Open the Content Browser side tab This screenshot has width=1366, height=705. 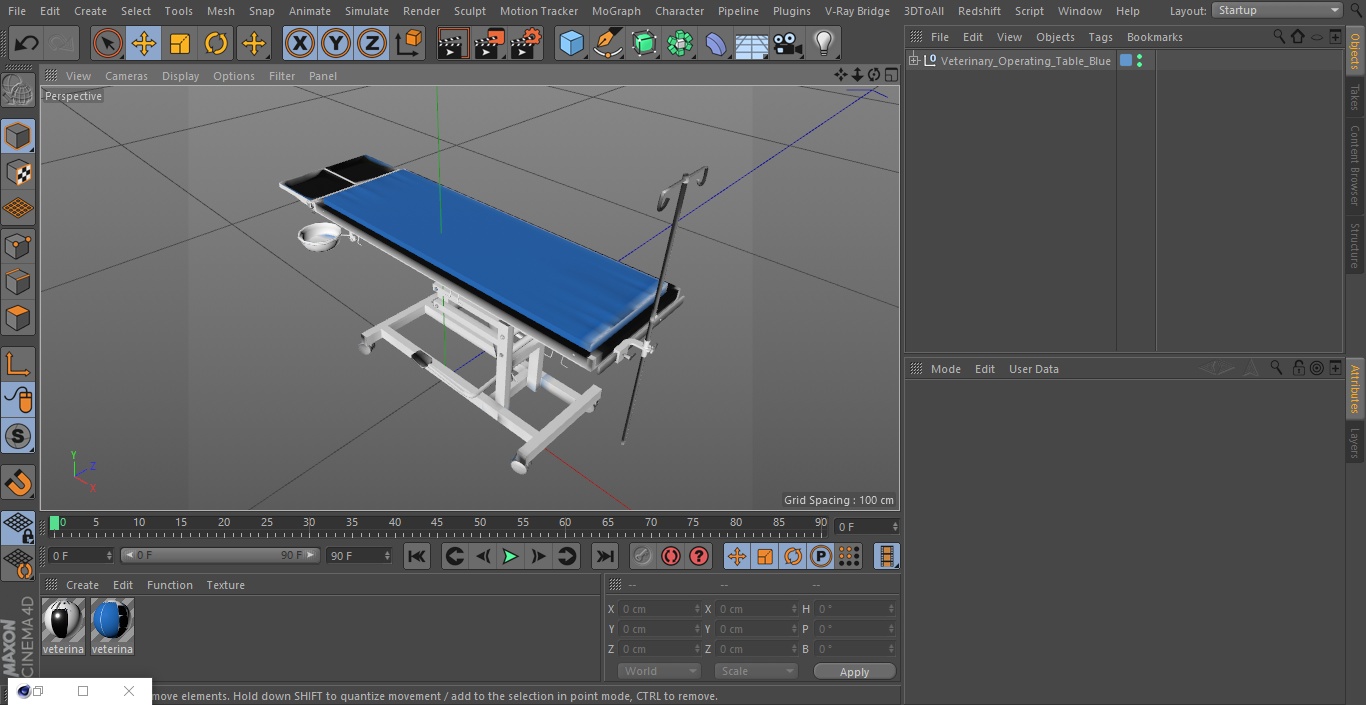tap(1355, 165)
